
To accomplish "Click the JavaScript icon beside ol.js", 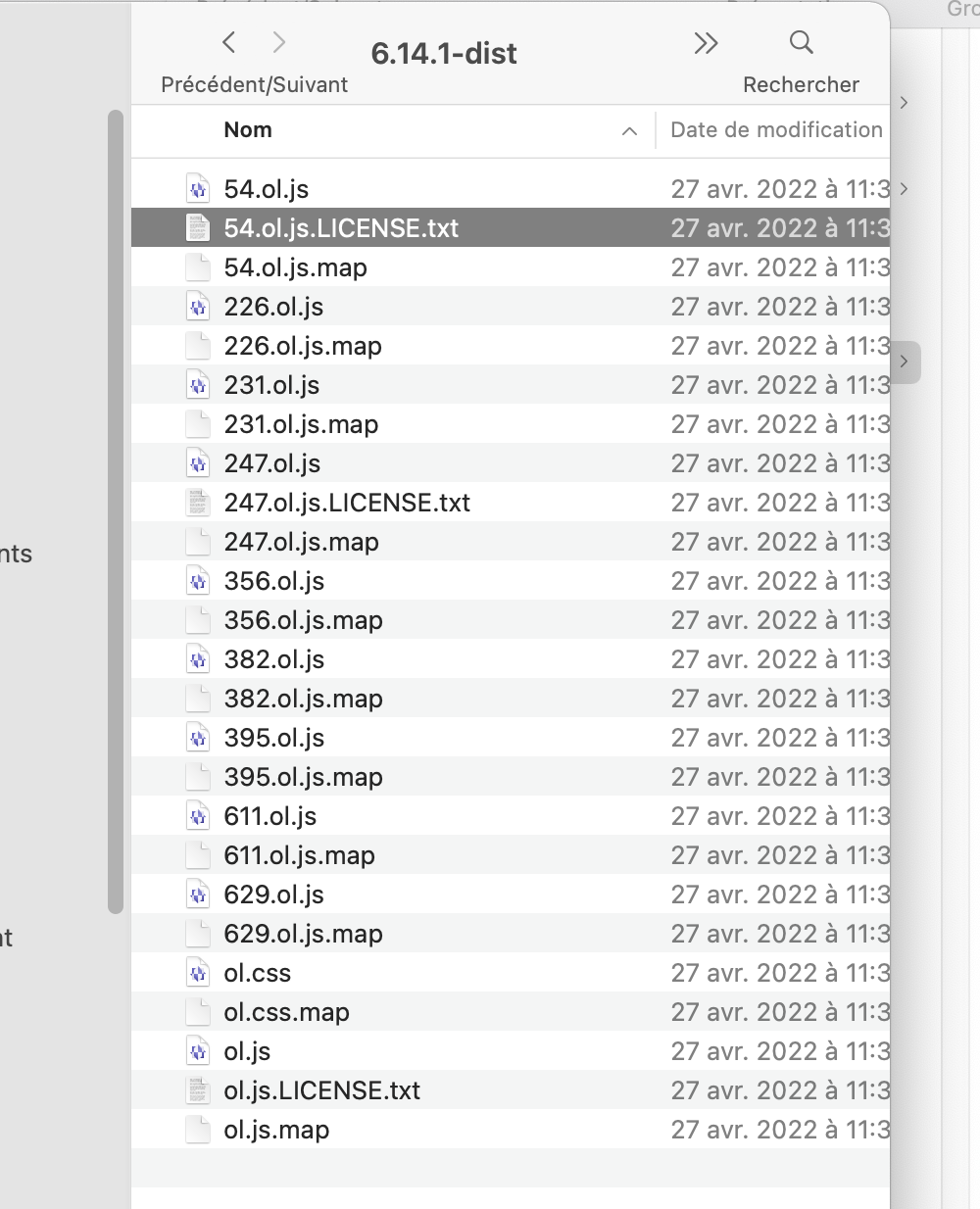I will click(198, 1051).
